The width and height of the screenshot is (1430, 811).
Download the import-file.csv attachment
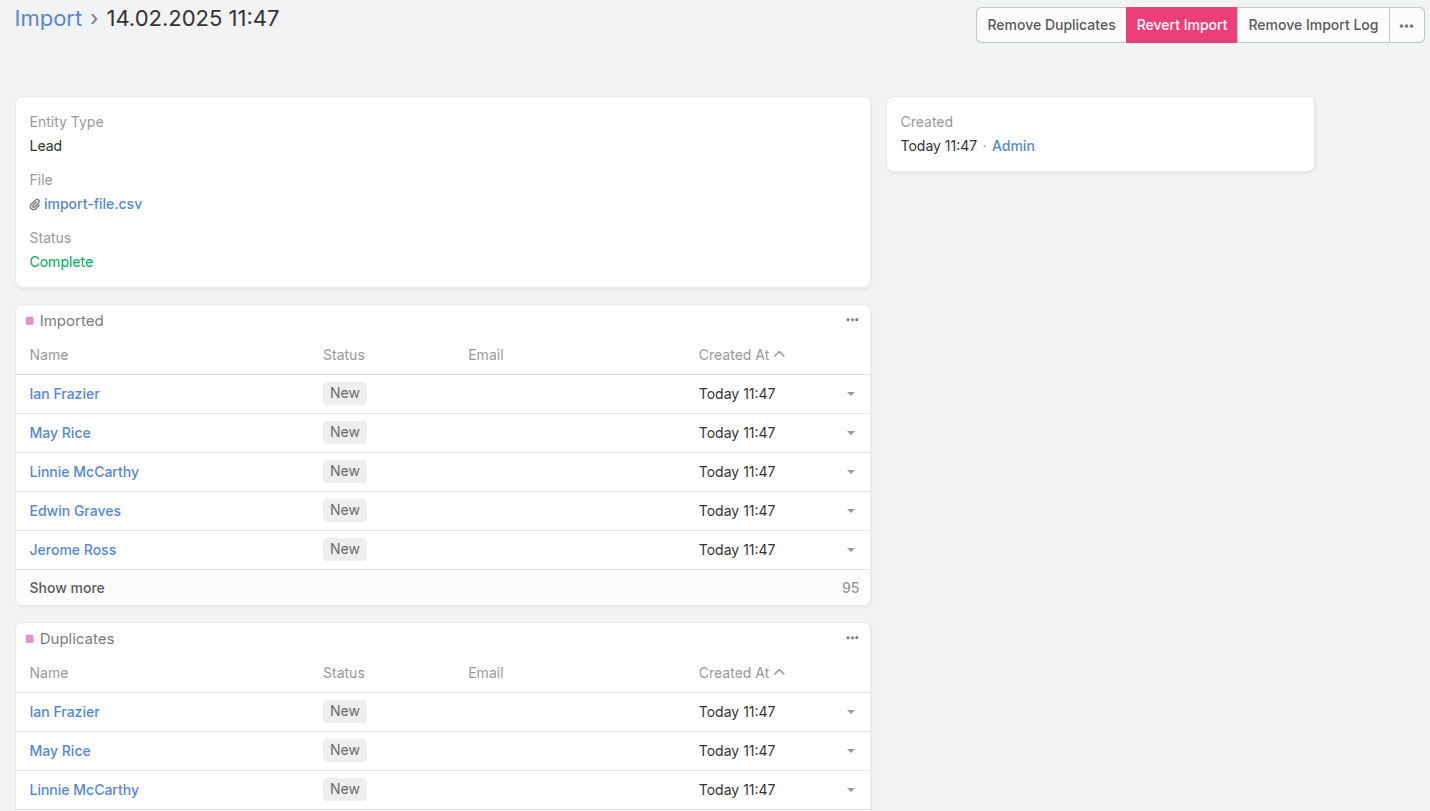coord(93,204)
